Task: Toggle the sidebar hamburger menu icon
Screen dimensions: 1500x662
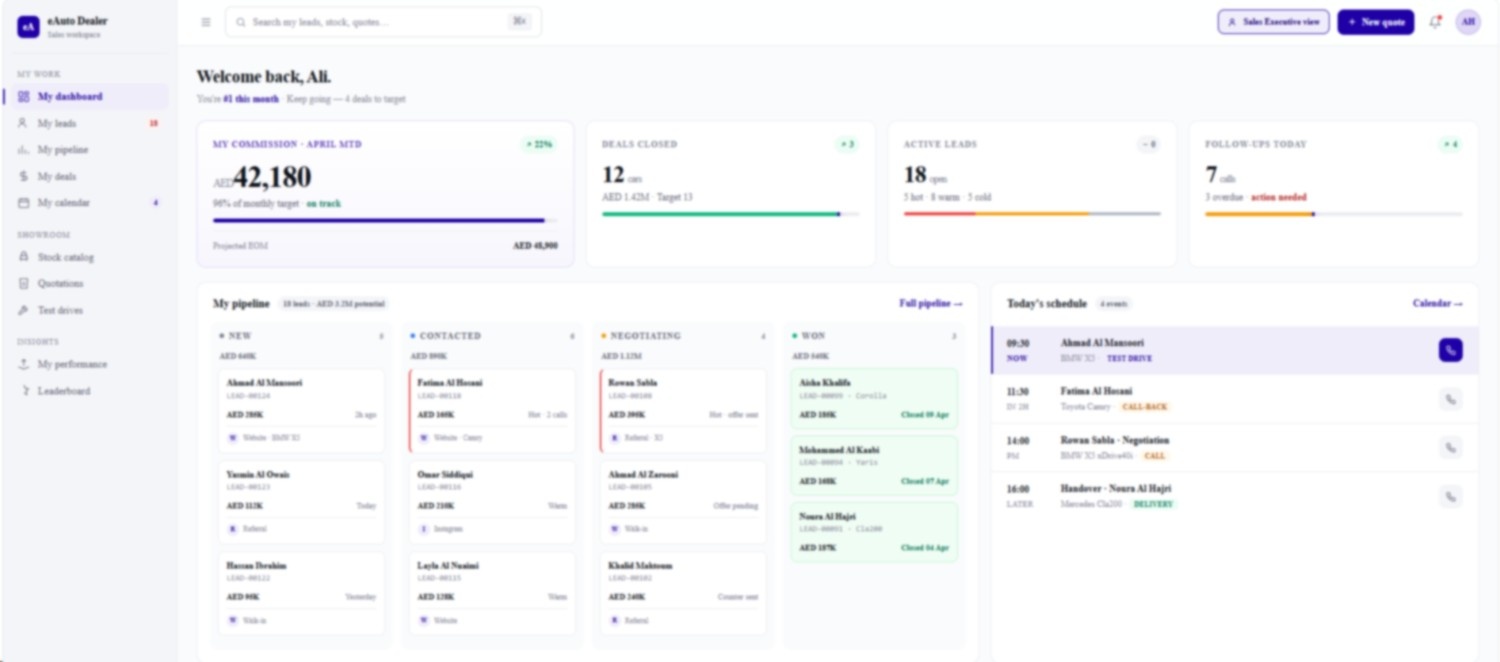Action: click(x=206, y=22)
